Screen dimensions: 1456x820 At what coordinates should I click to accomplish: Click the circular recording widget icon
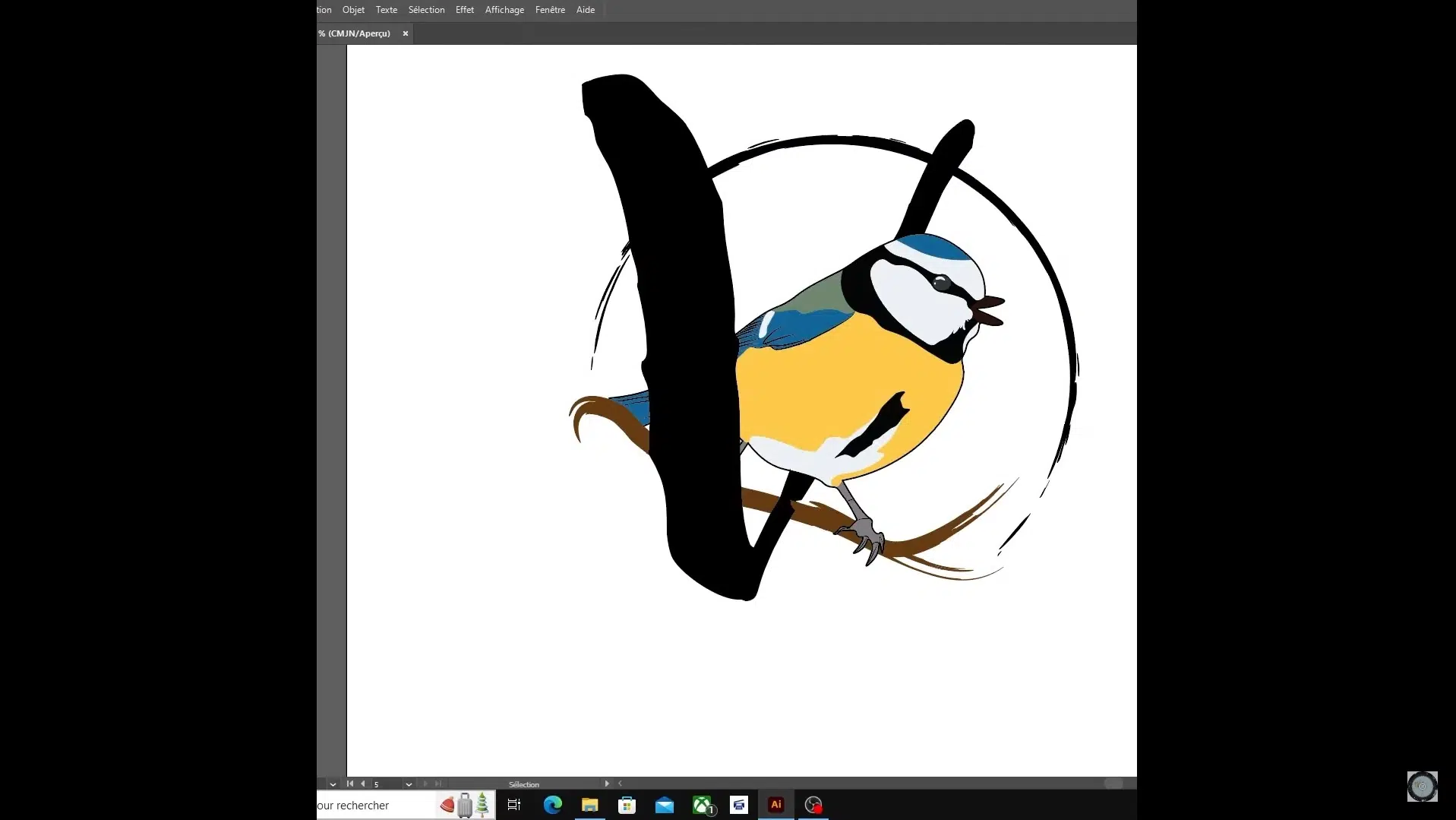[1422, 787]
